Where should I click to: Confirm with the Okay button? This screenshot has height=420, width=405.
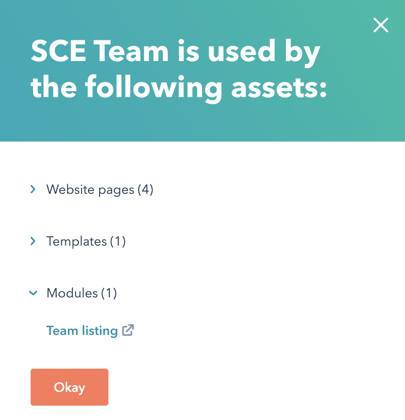(x=69, y=387)
